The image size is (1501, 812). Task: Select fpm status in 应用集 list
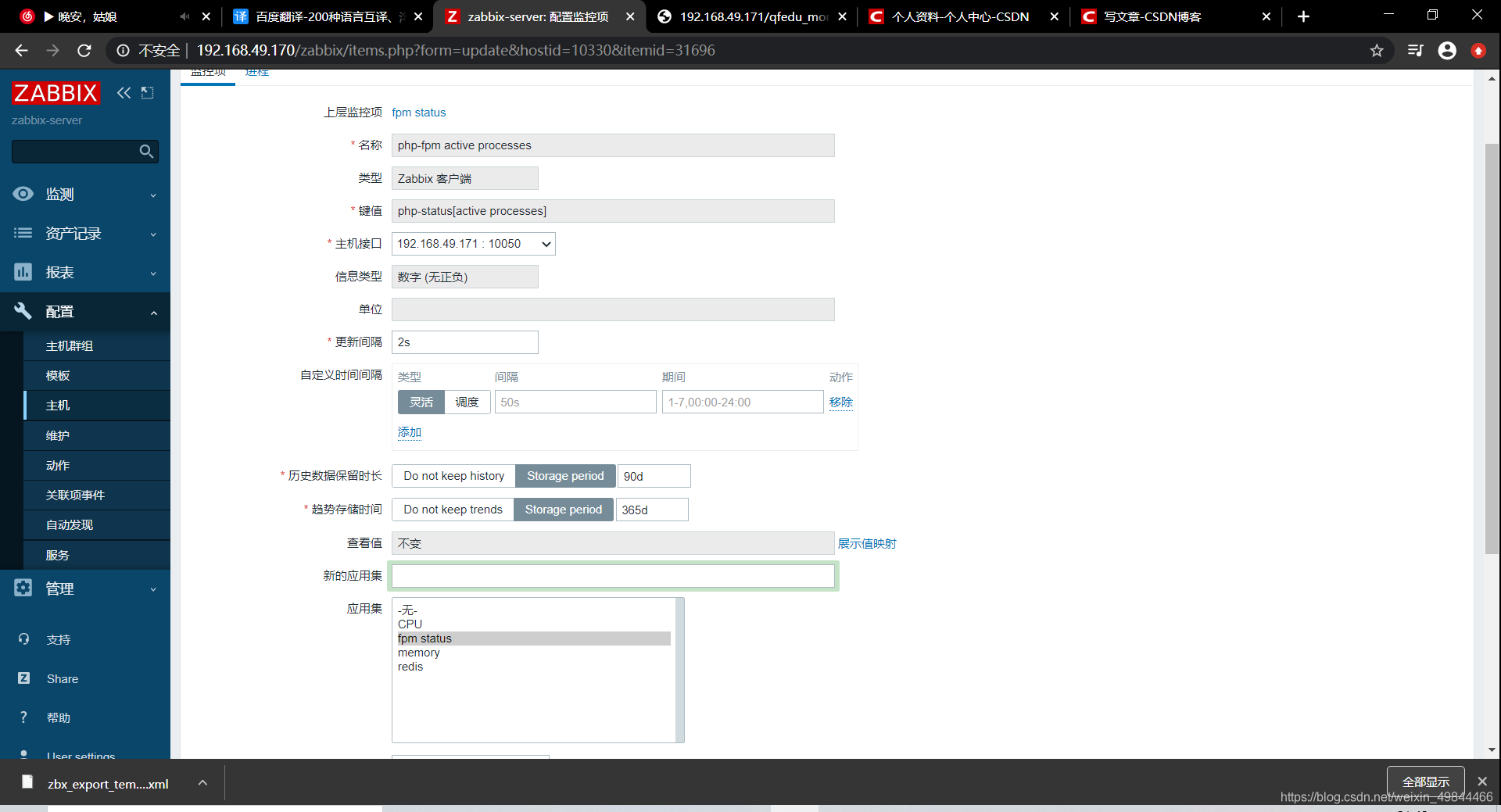click(x=534, y=639)
